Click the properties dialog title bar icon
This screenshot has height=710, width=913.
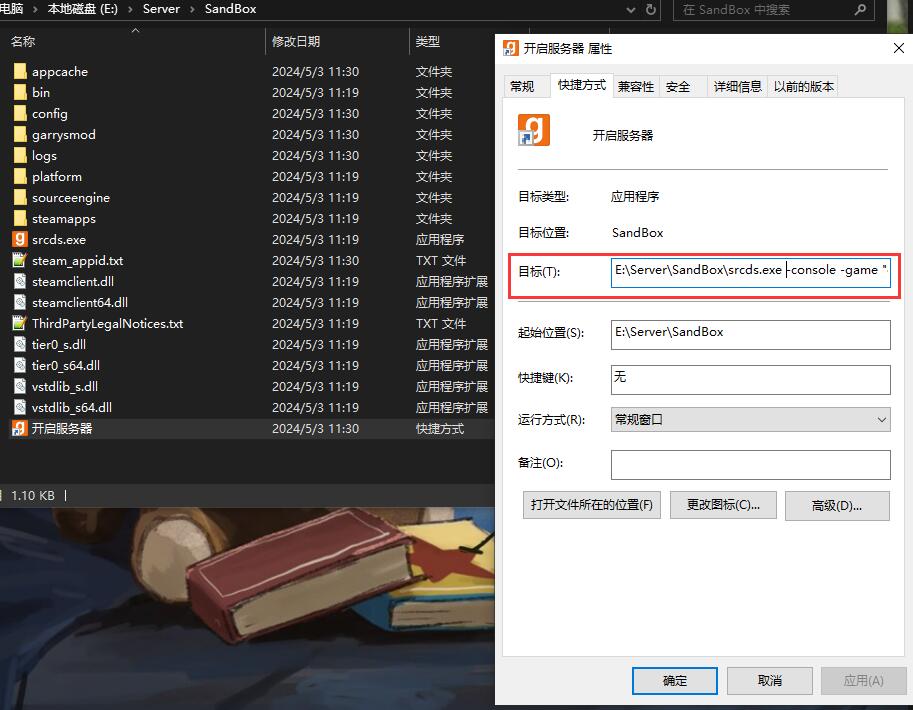pos(511,48)
